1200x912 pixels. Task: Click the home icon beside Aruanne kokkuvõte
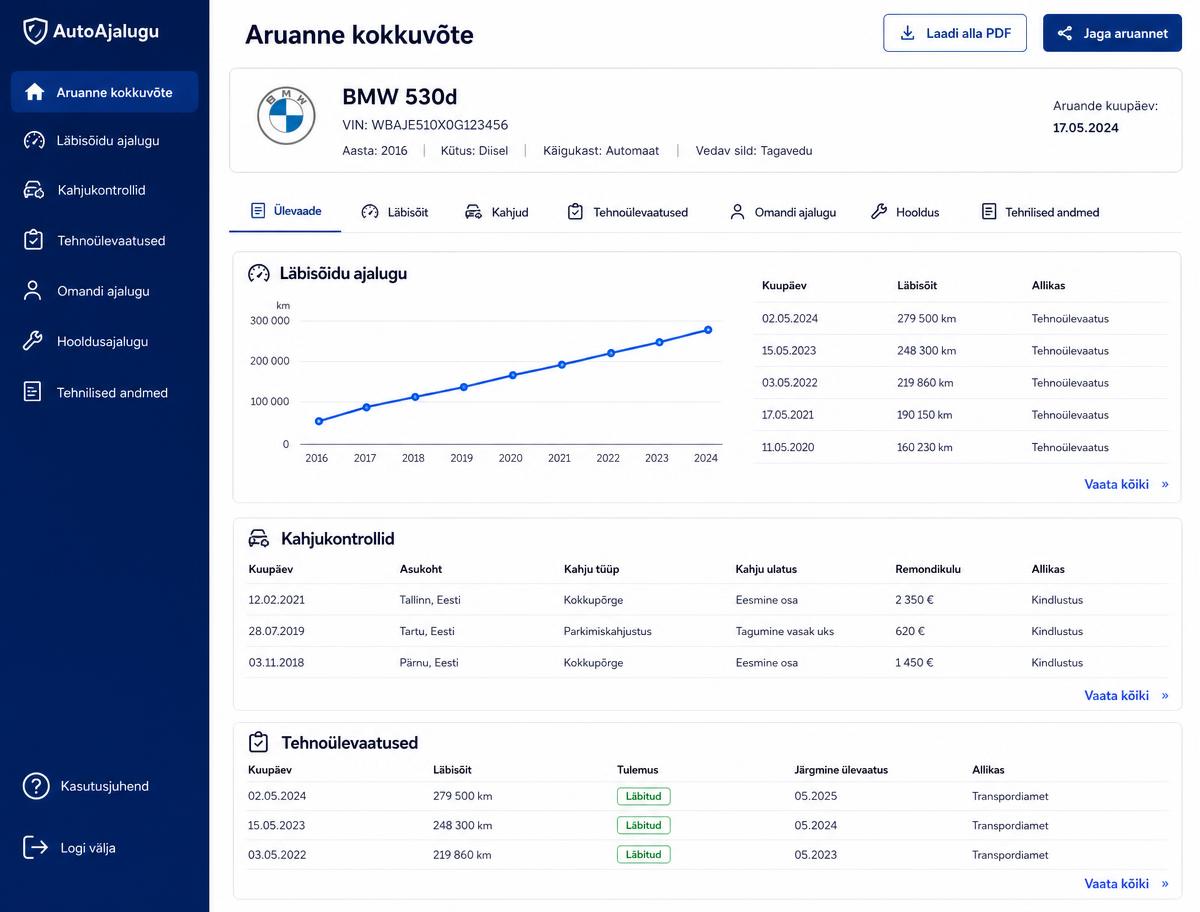35,92
